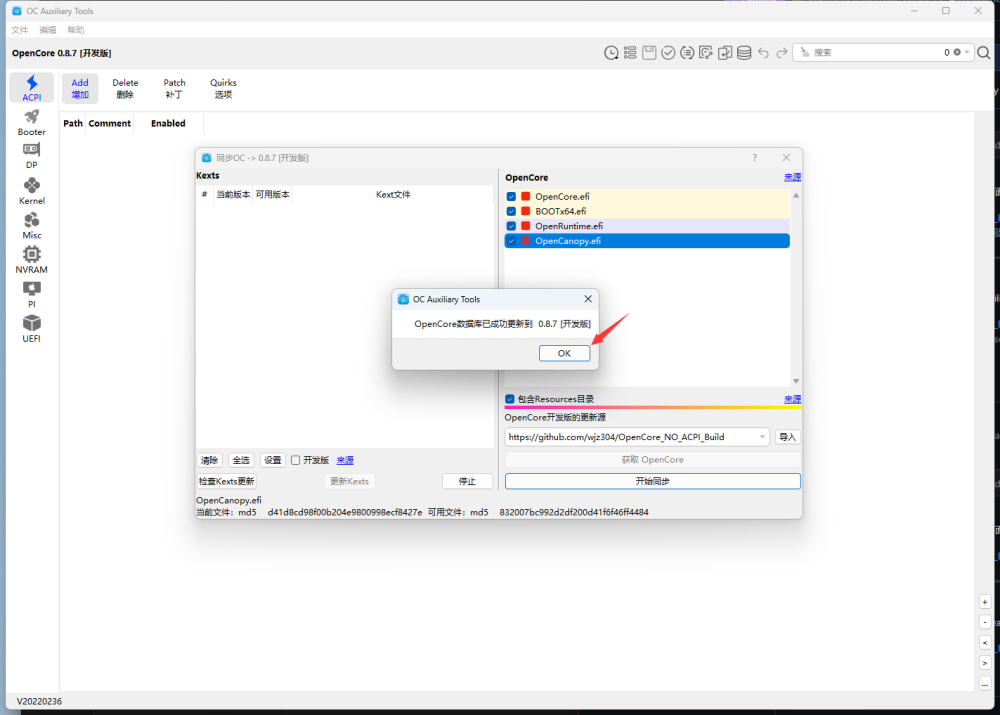1000x715 pixels.
Task: Click the 开始同步 button
Action: pyautogui.click(x=652, y=481)
